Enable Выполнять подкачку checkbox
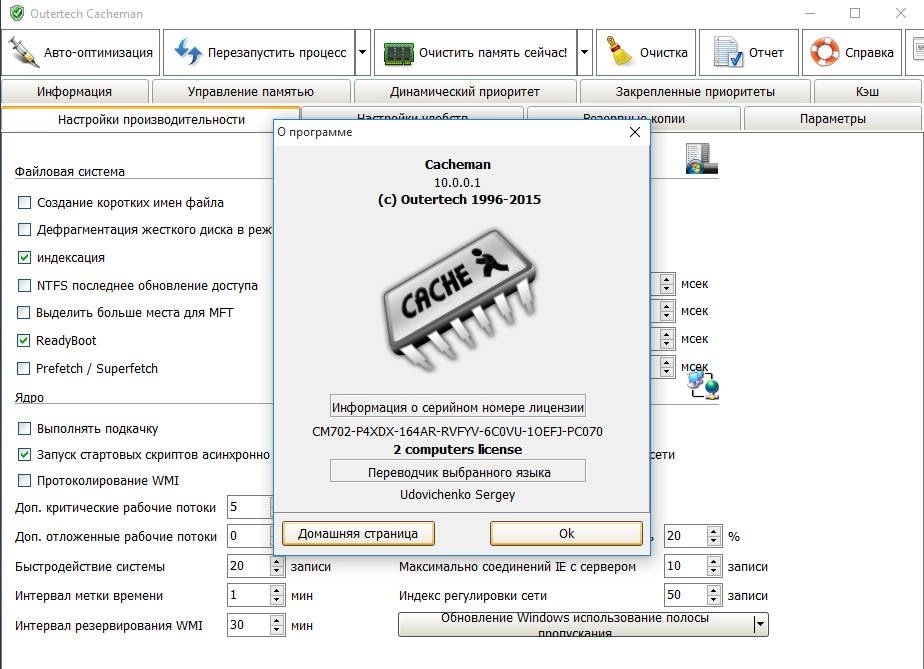 (x=24, y=429)
